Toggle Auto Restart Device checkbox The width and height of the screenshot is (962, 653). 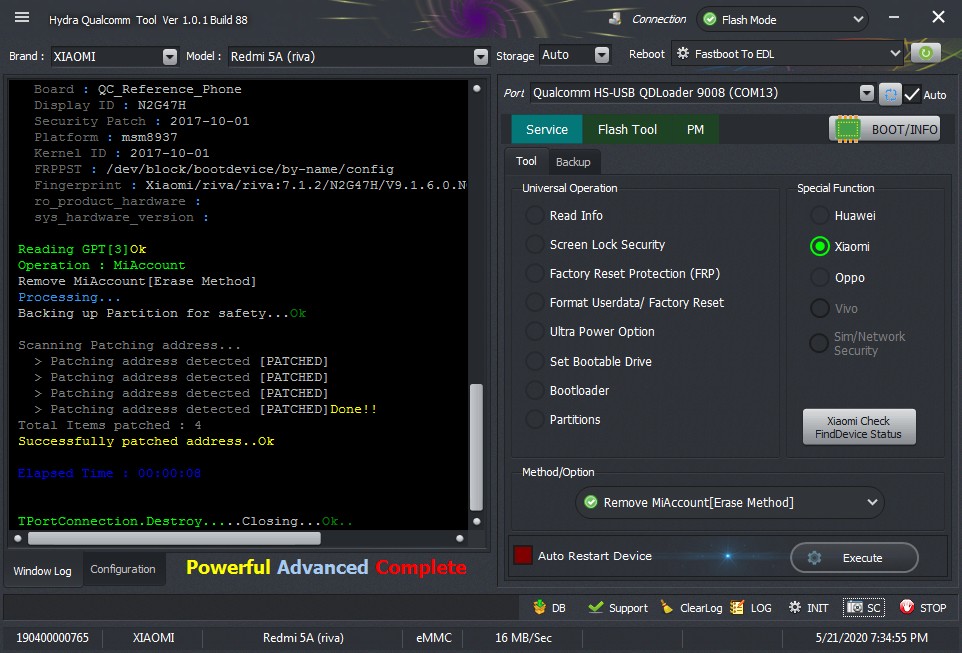point(523,555)
